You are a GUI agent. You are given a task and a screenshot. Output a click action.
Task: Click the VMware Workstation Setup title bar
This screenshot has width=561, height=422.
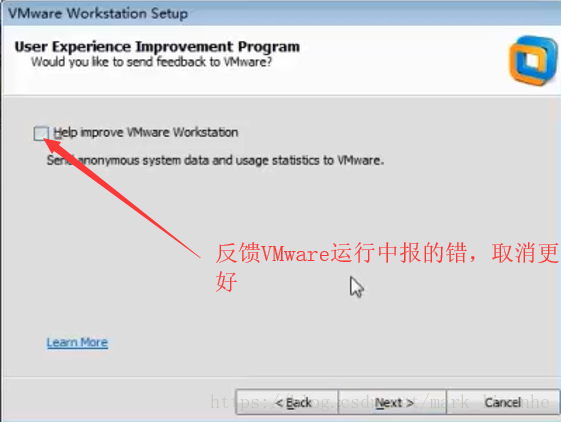click(280, 13)
